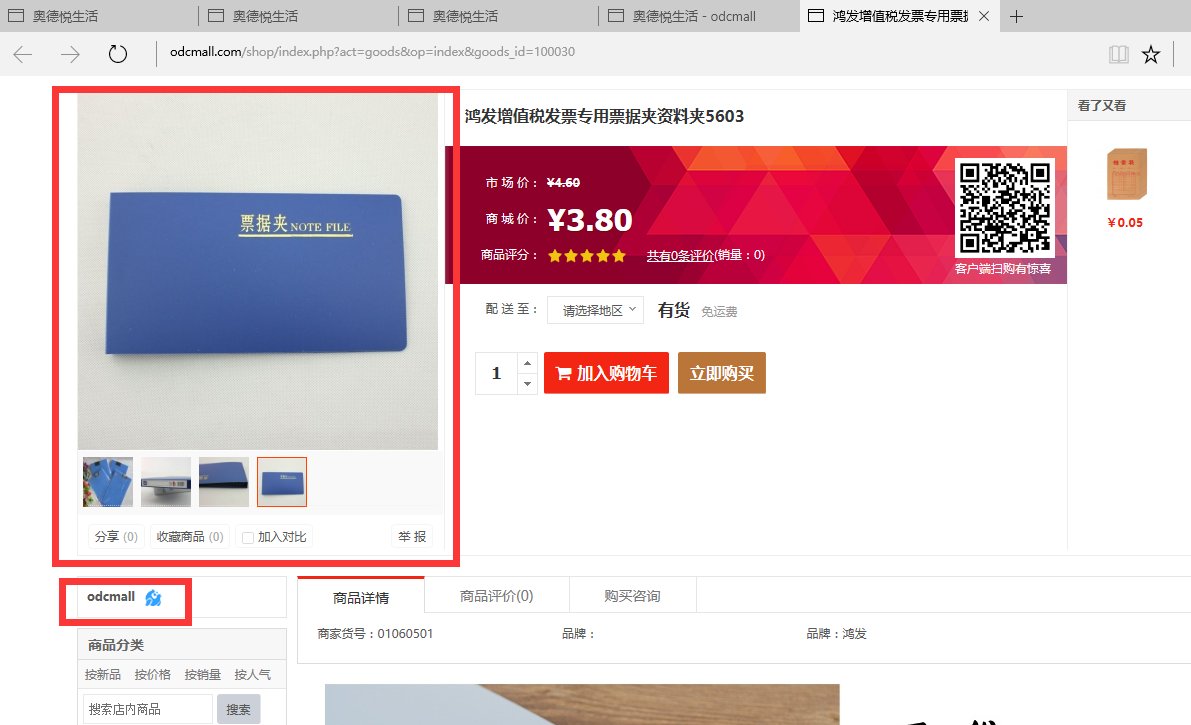Click the odcmall store badge icon
The width and height of the screenshot is (1191, 725).
[x=153, y=598]
